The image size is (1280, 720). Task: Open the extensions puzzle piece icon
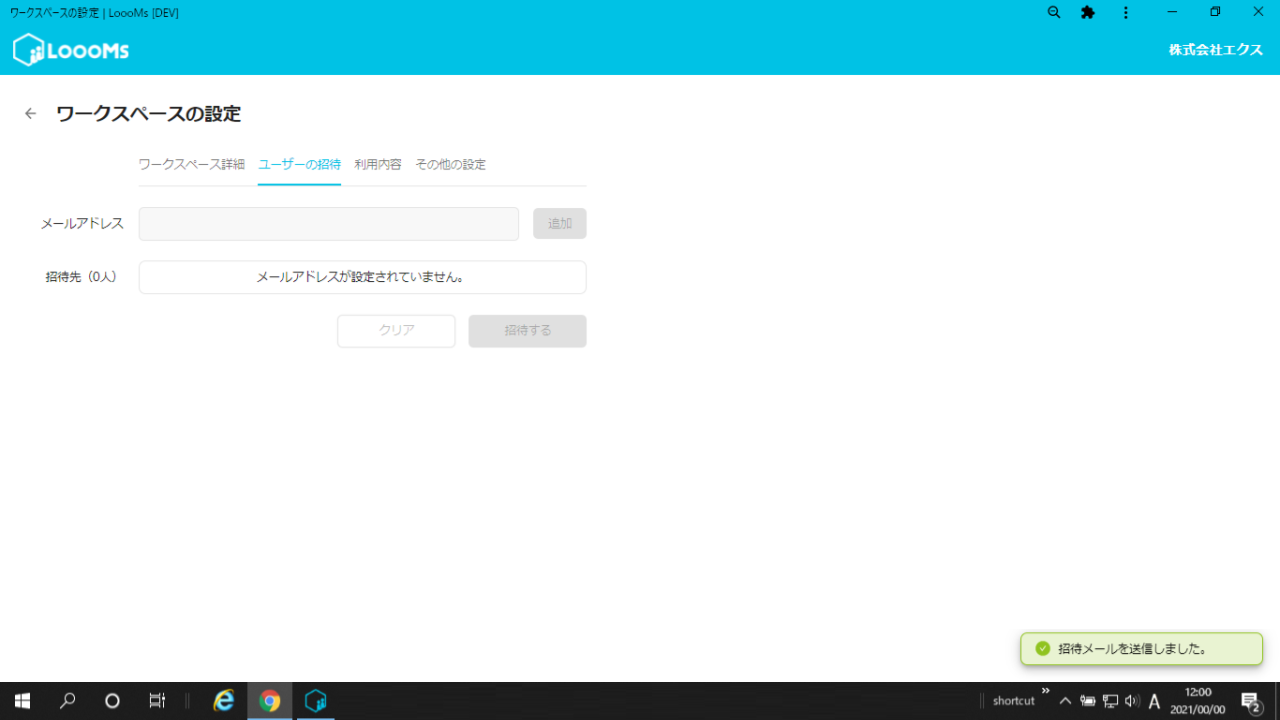coord(1088,13)
